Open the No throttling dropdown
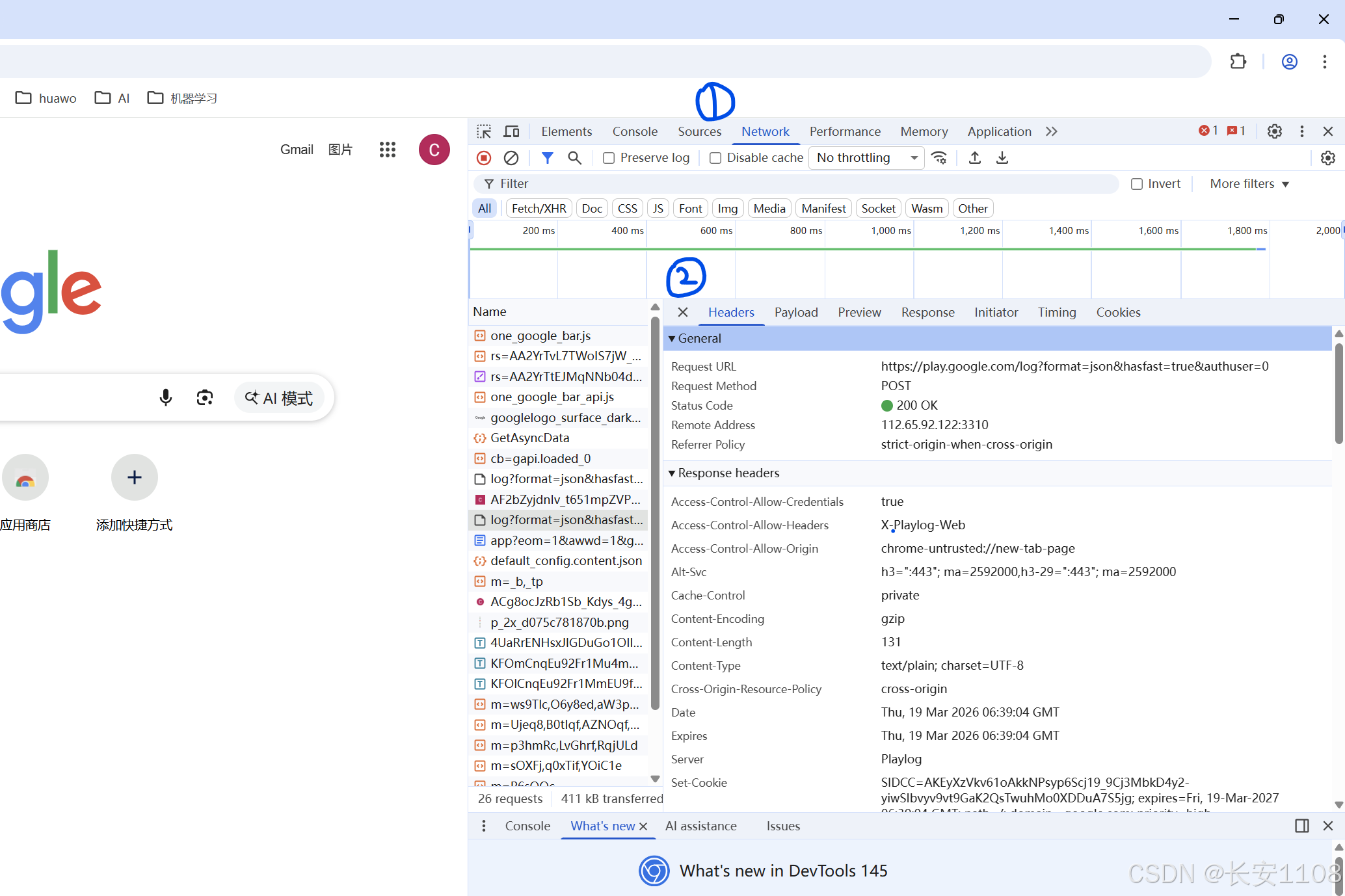This screenshot has width=1345, height=896. point(866,158)
